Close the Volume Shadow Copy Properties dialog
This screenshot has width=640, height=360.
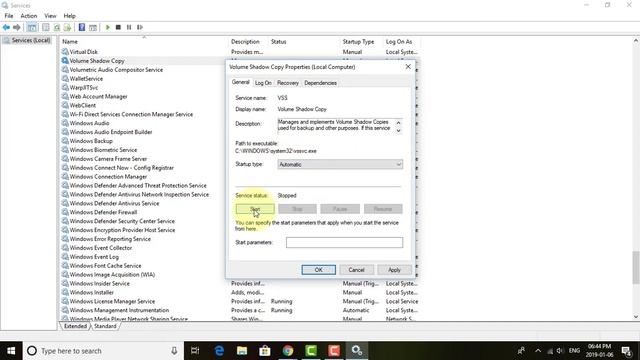pos(408,67)
